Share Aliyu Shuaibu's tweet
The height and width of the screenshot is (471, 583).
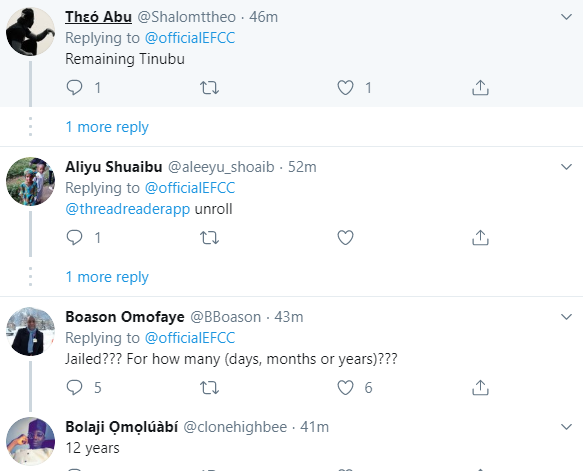(x=480, y=238)
